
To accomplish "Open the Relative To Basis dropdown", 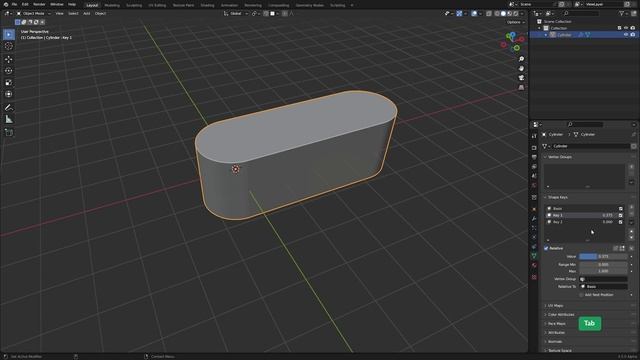I will tap(604, 287).
